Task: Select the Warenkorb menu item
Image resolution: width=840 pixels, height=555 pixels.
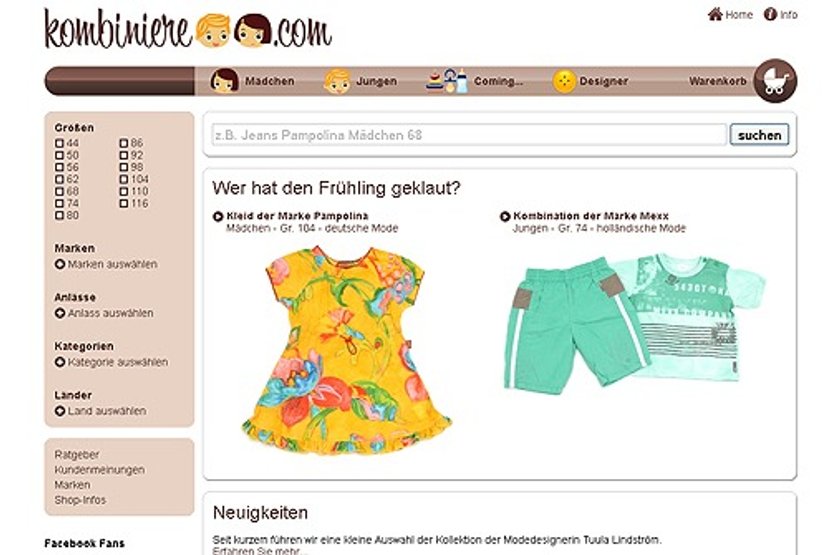Action: tap(717, 81)
